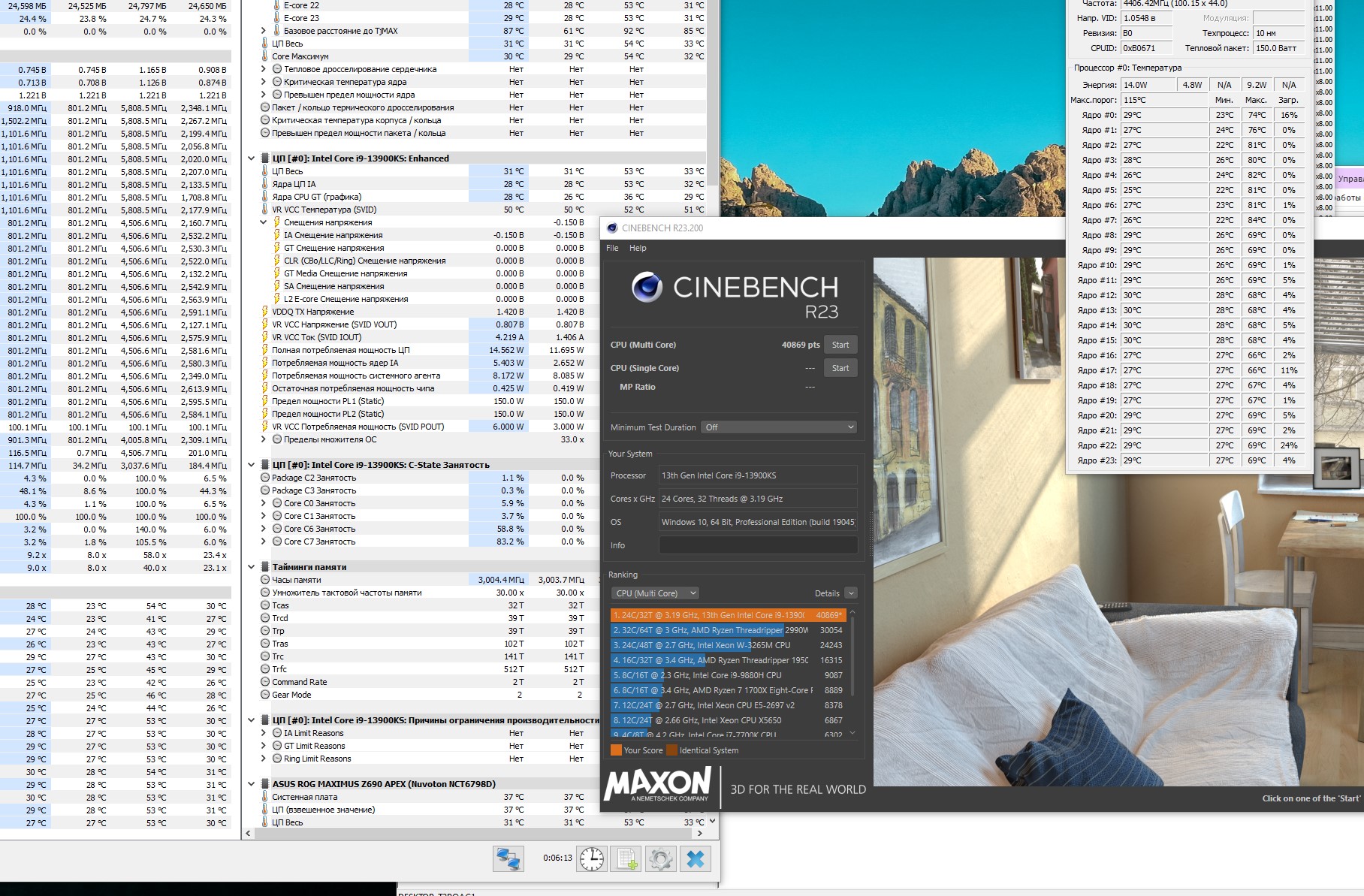Image resolution: width=1364 pixels, height=896 pixels.
Task: Expand Core C7 Занятость row
Action: click(264, 542)
